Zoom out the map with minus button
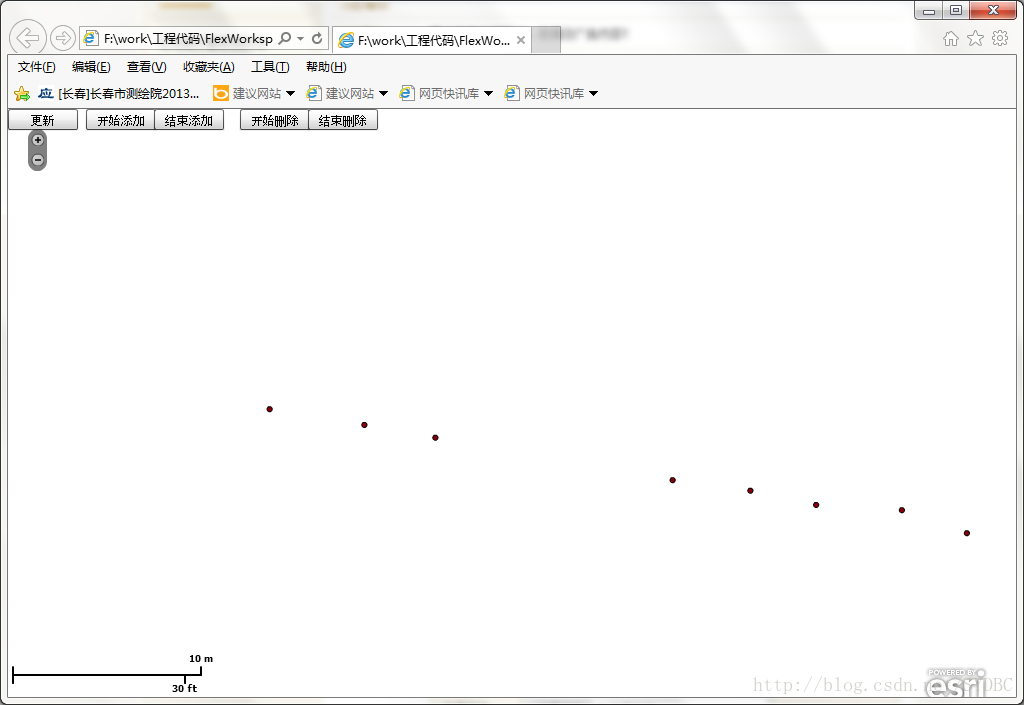 tap(38, 160)
